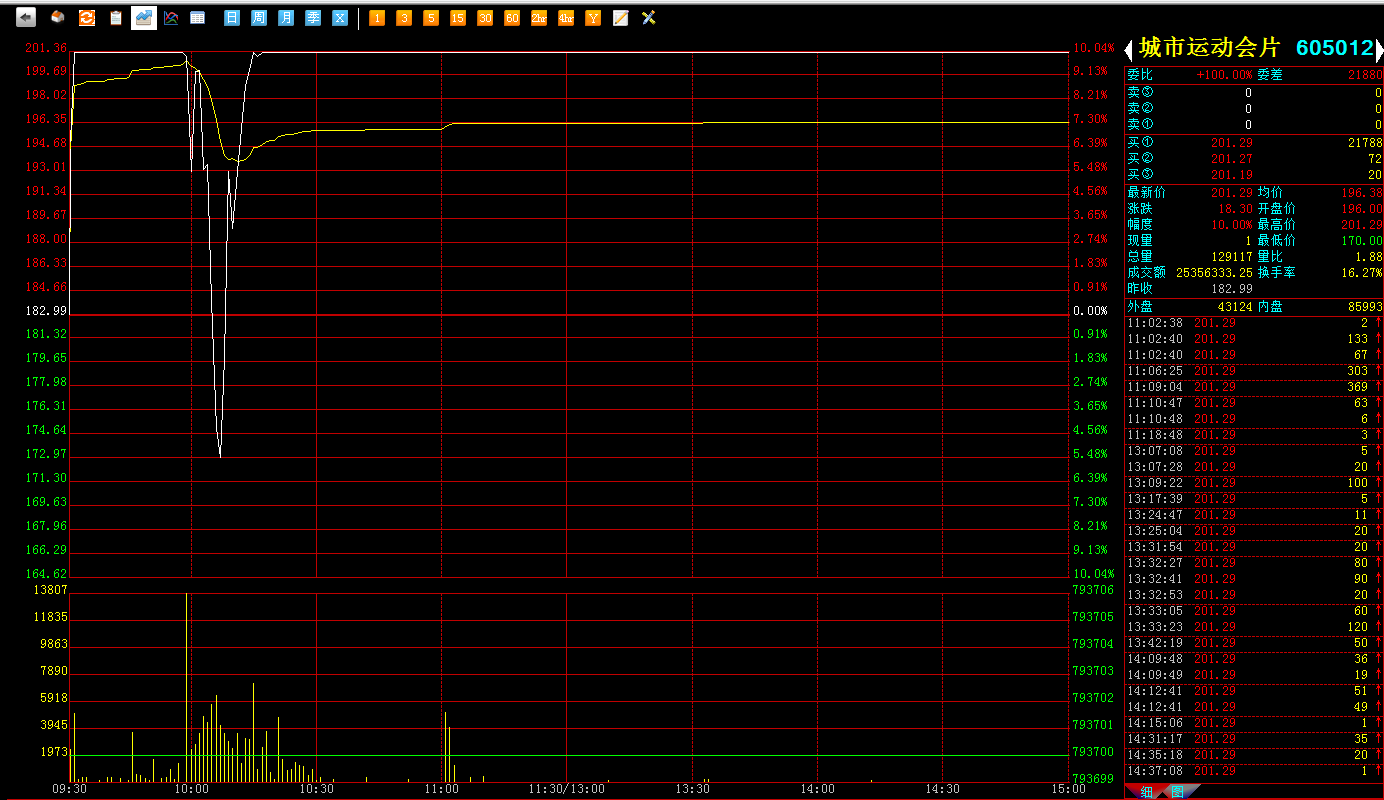Click the 外盘 value 43124
The width and height of the screenshot is (1384, 800).
[x=1235, y=307]
